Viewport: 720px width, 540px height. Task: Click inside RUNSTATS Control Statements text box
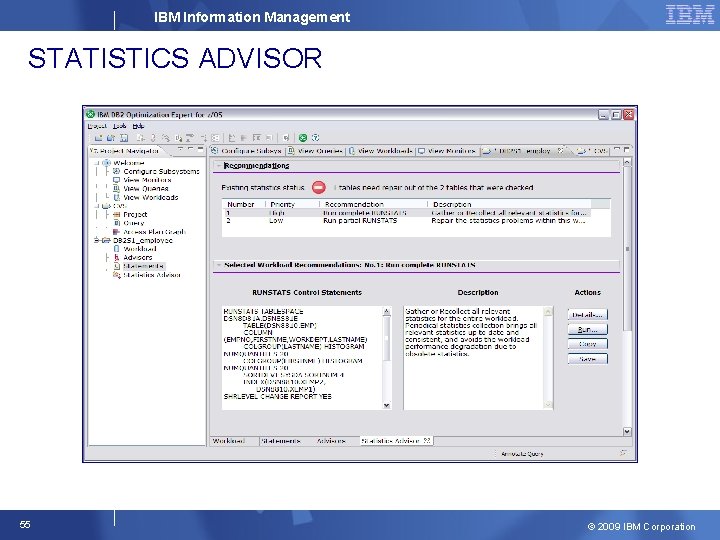click(303, 357)
